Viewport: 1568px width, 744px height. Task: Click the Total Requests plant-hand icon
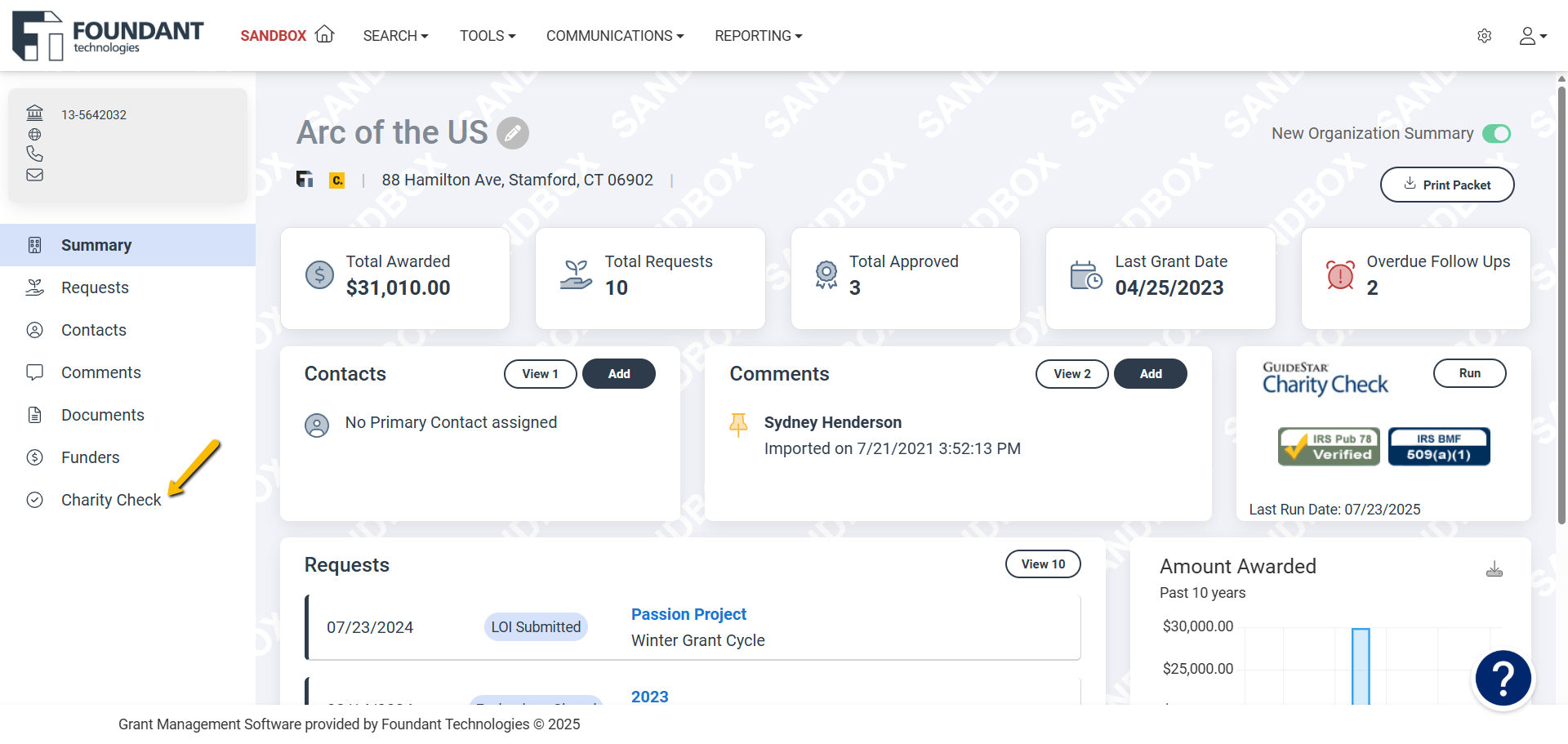576,275
